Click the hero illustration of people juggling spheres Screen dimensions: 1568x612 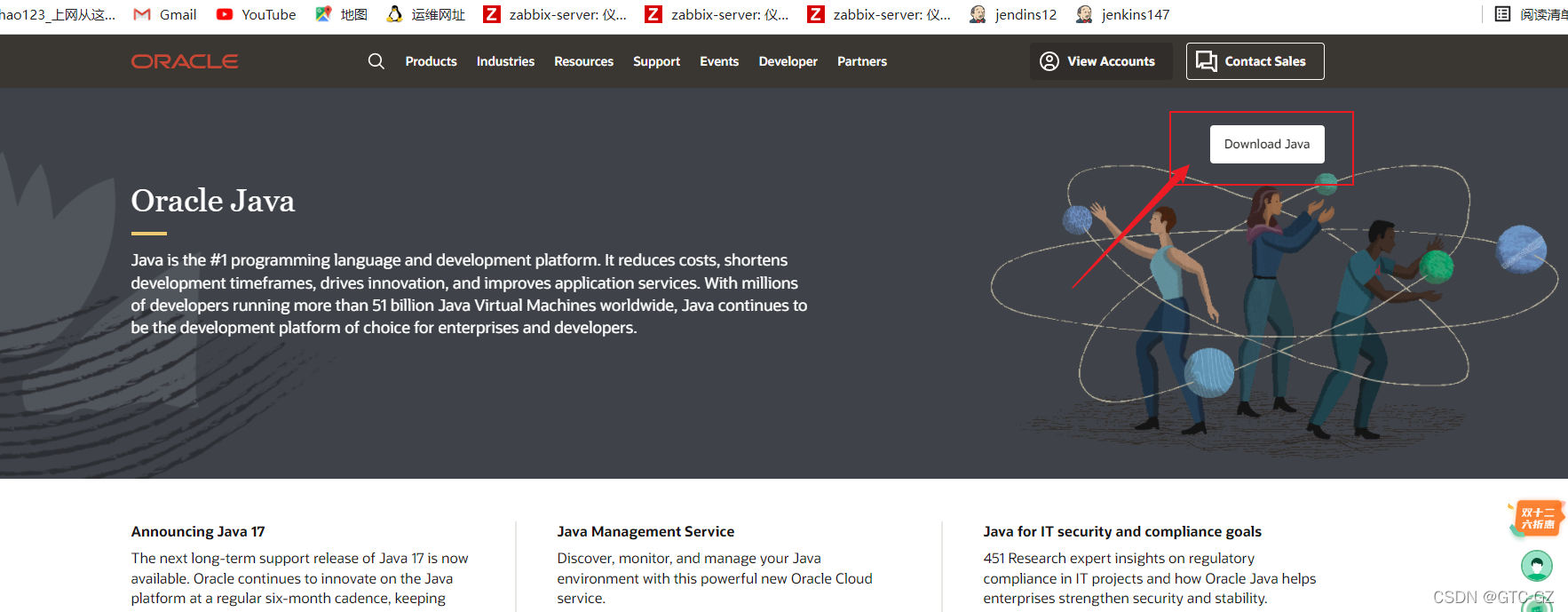[1274, 302]
